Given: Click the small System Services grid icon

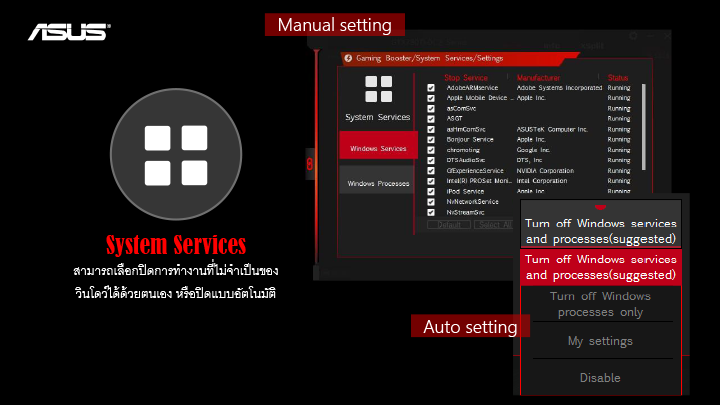Looking at the screenshot, I should (378, 89).
